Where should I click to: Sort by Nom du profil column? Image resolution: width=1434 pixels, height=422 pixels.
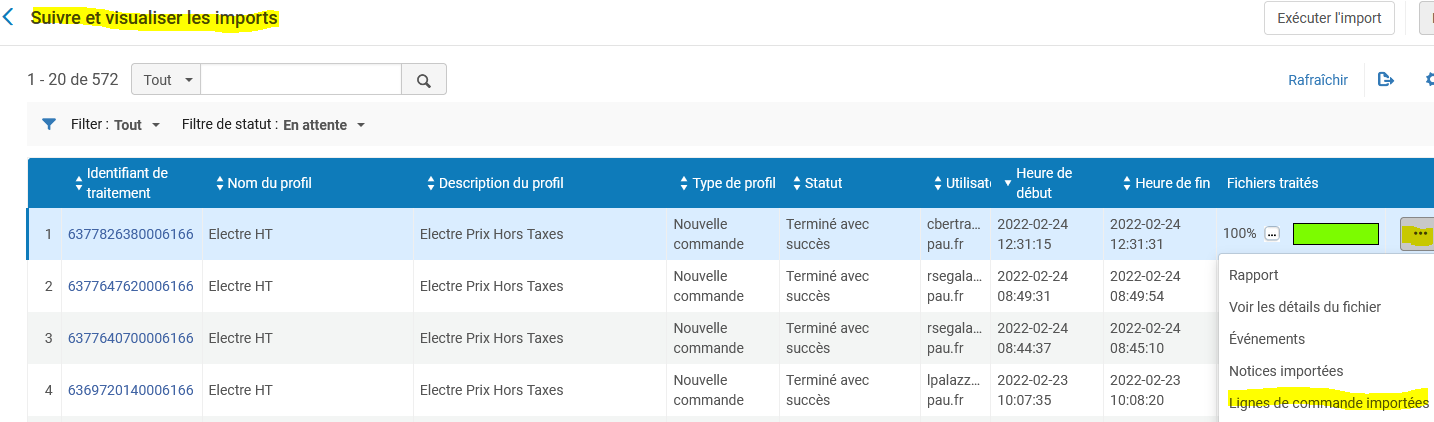pos(220,183)
